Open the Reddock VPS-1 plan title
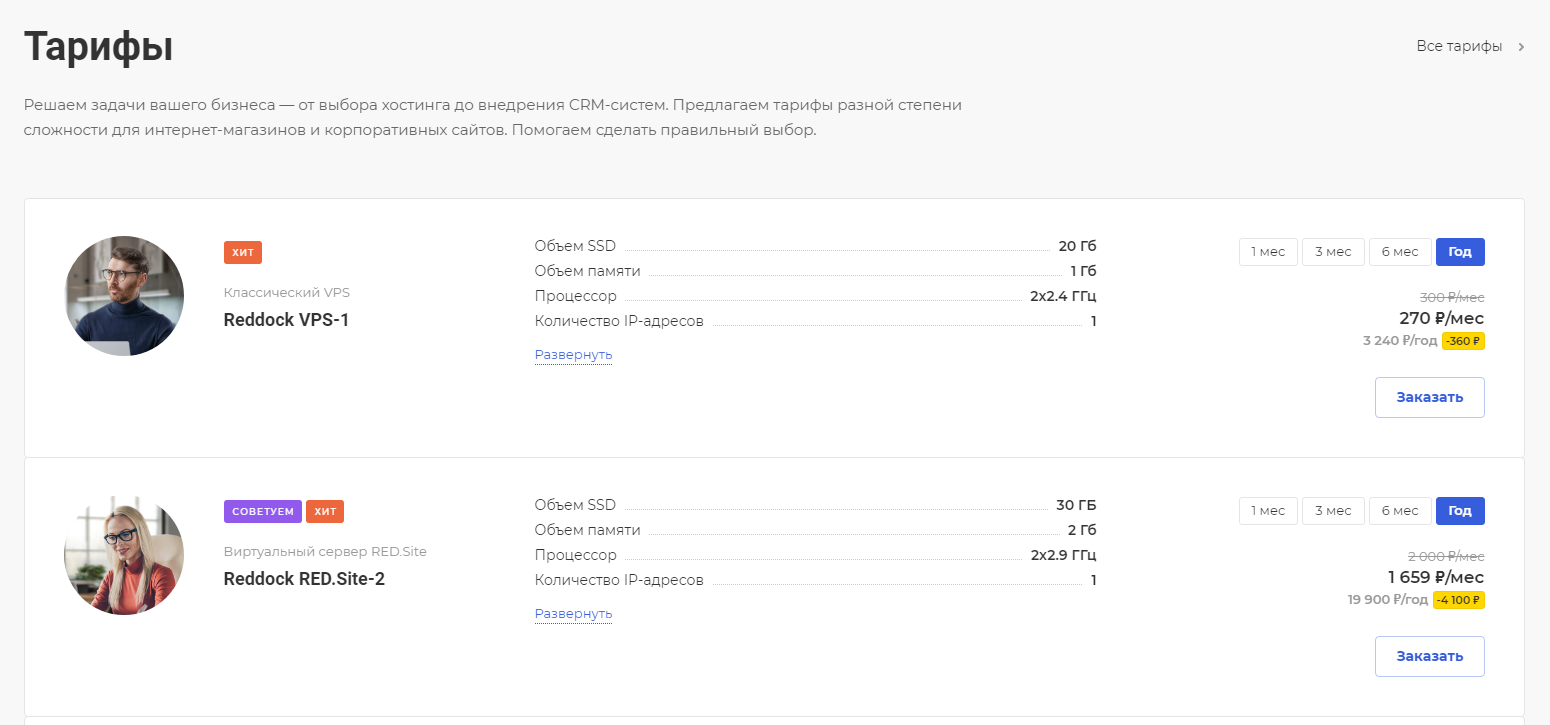The image size is (1550, 725). [287, 320]
